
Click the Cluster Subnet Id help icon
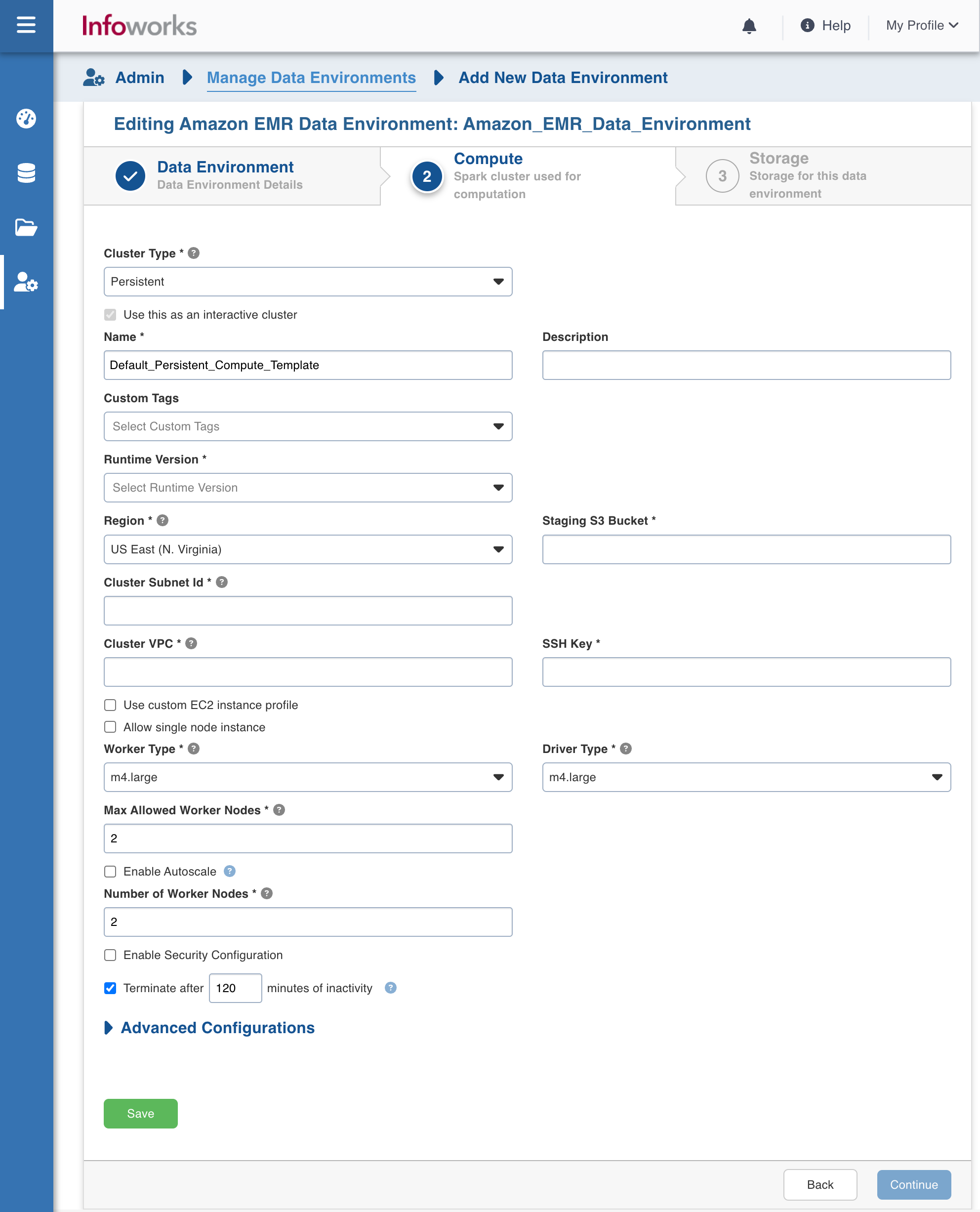[222, 582]
